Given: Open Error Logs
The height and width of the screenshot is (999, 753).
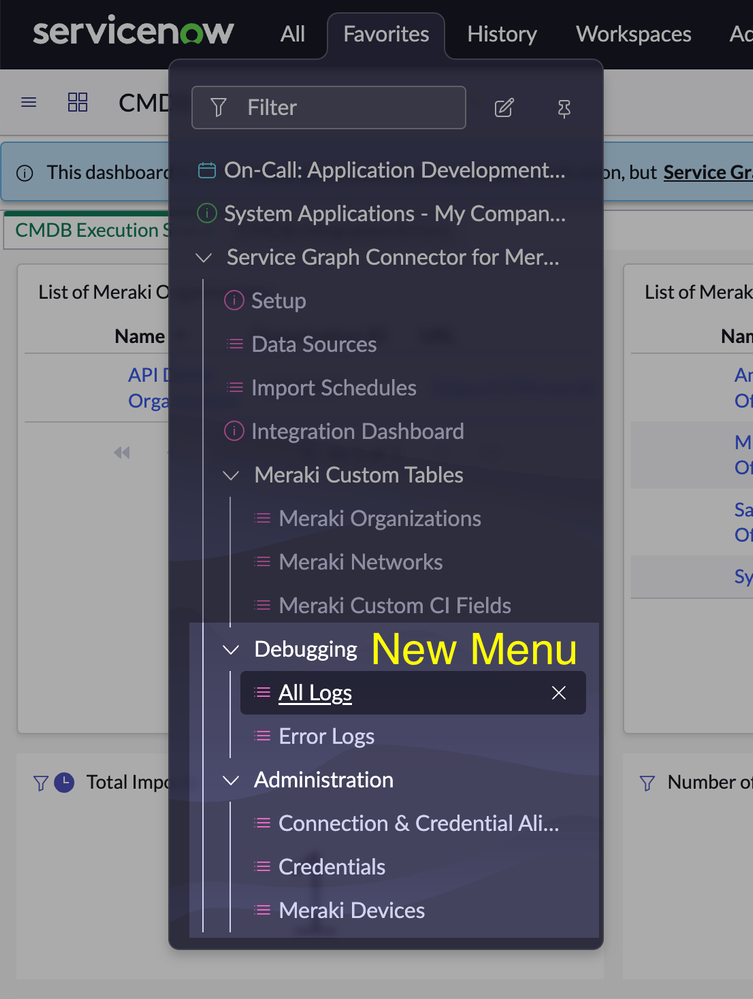Looking at the screenshot, I should point(326,737).
